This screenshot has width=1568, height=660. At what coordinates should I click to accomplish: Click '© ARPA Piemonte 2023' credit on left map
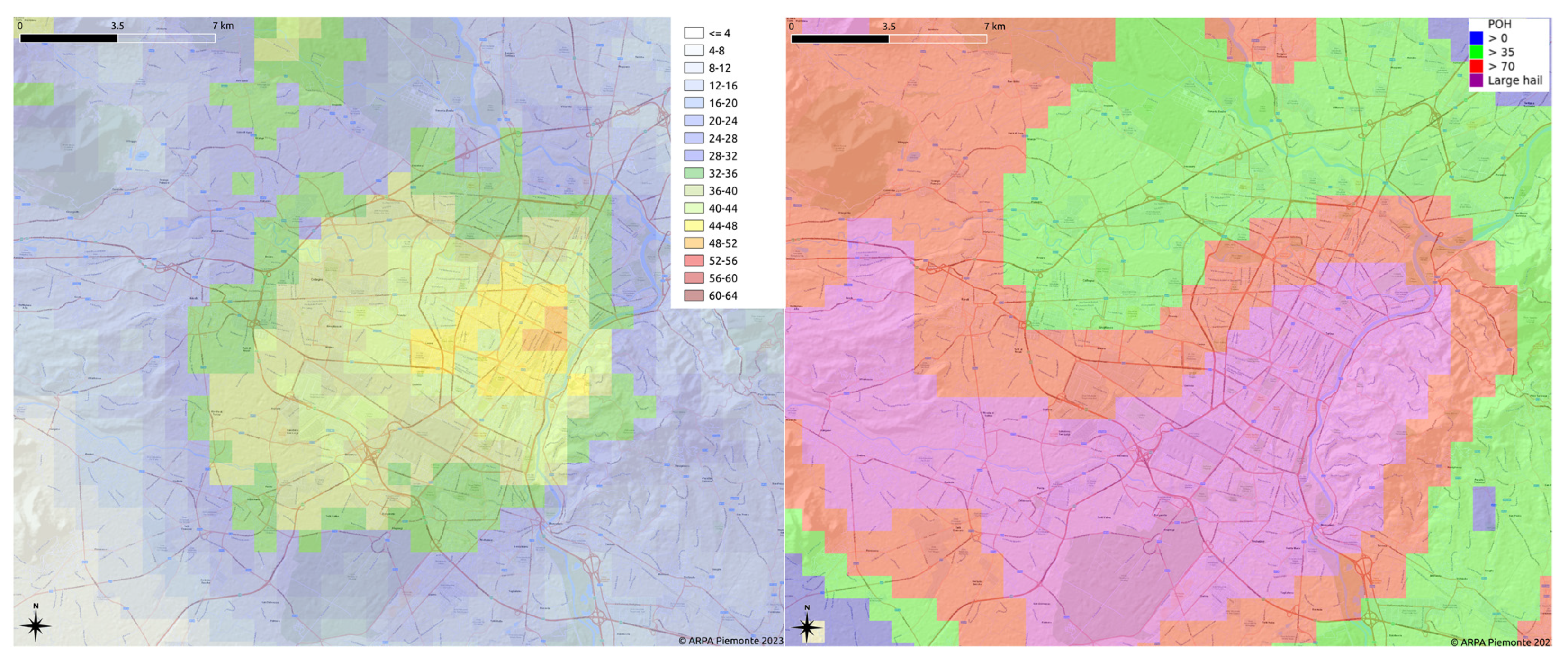[x=730, y=641]
